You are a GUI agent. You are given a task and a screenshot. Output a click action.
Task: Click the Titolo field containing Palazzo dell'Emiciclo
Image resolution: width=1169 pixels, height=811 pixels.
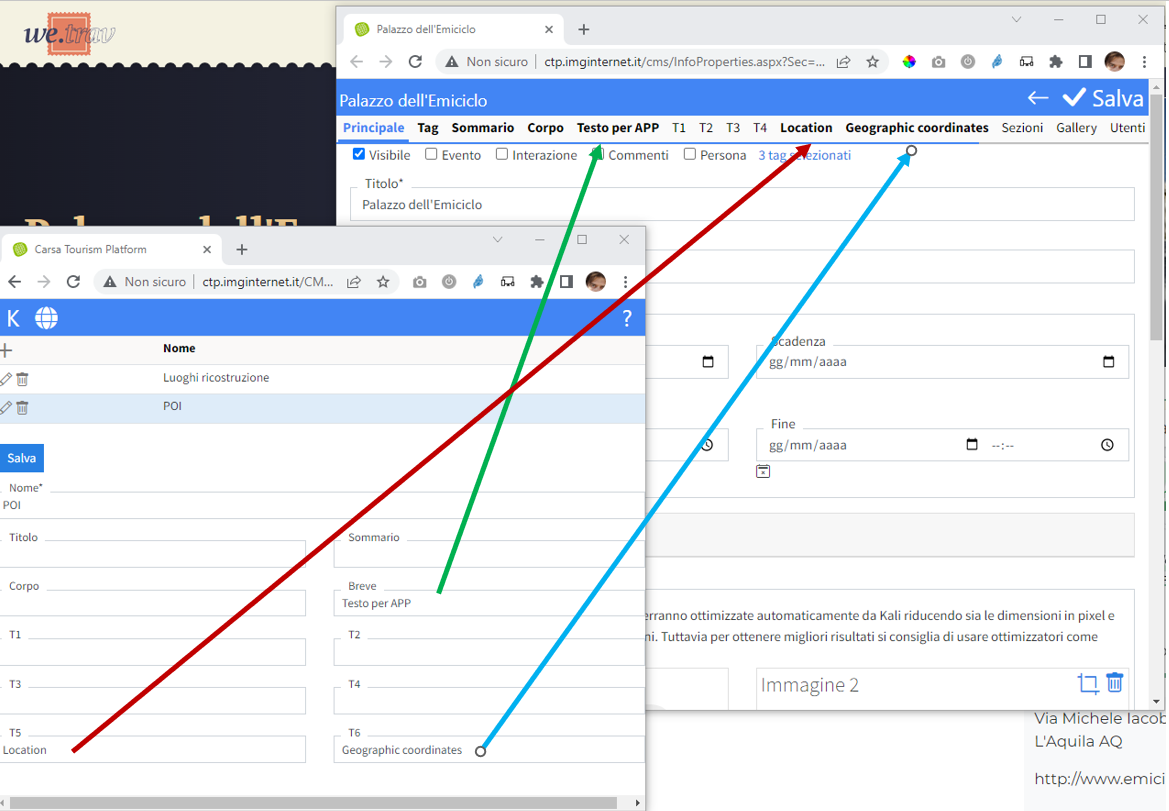point(742,204)
